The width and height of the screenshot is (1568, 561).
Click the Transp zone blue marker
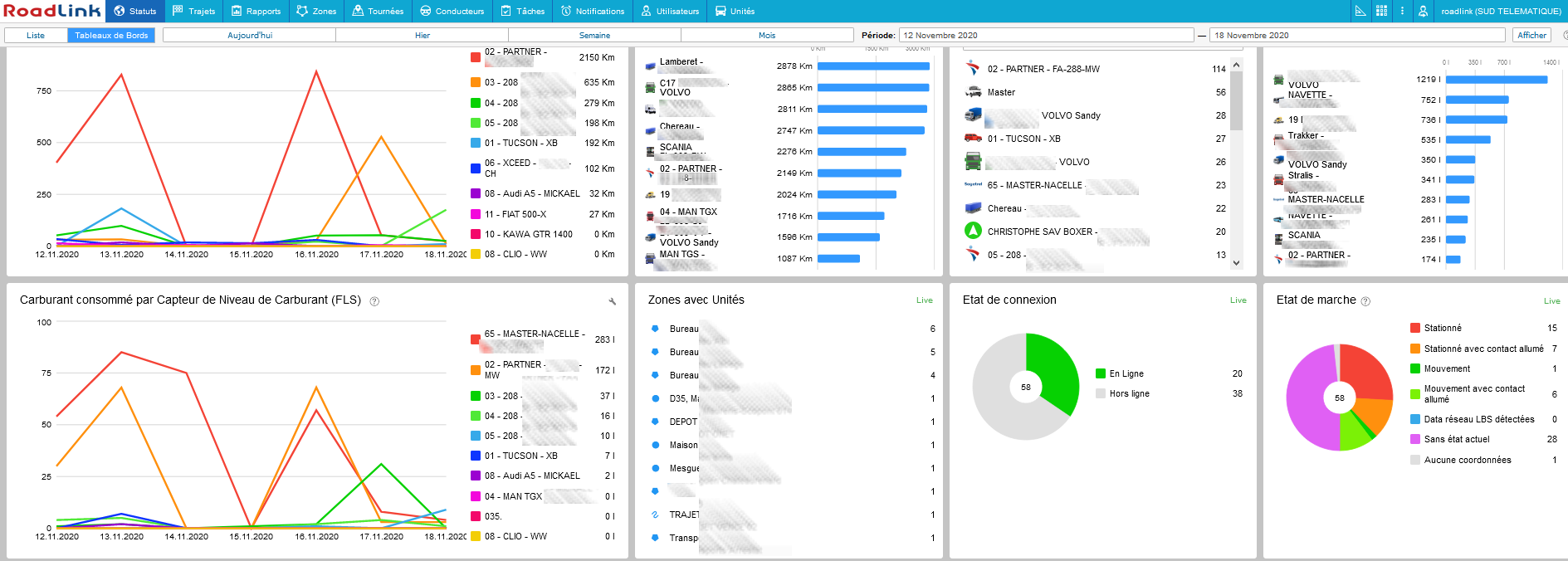[655, 538]
